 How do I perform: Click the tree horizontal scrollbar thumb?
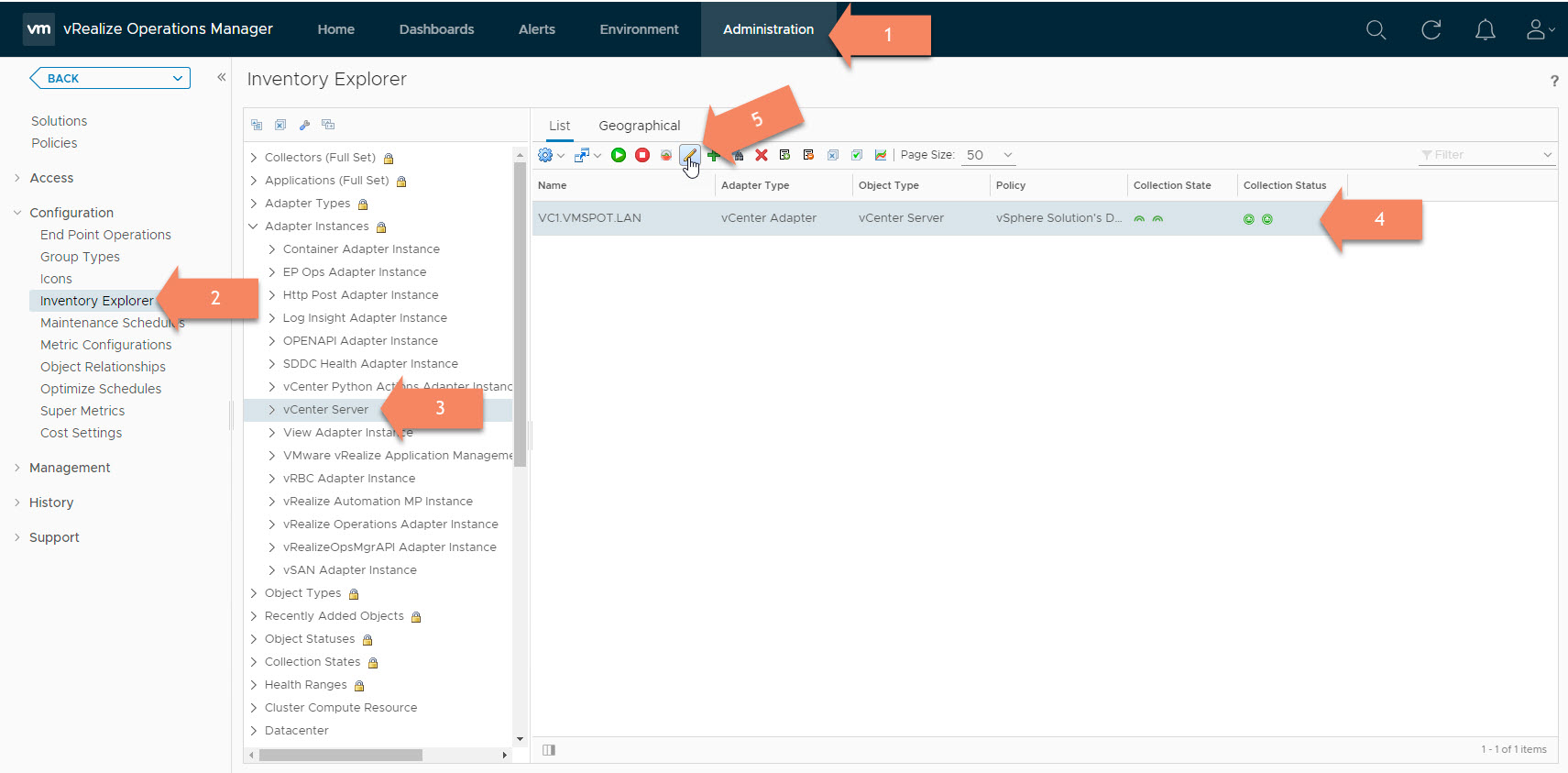(x=341, y=756)
